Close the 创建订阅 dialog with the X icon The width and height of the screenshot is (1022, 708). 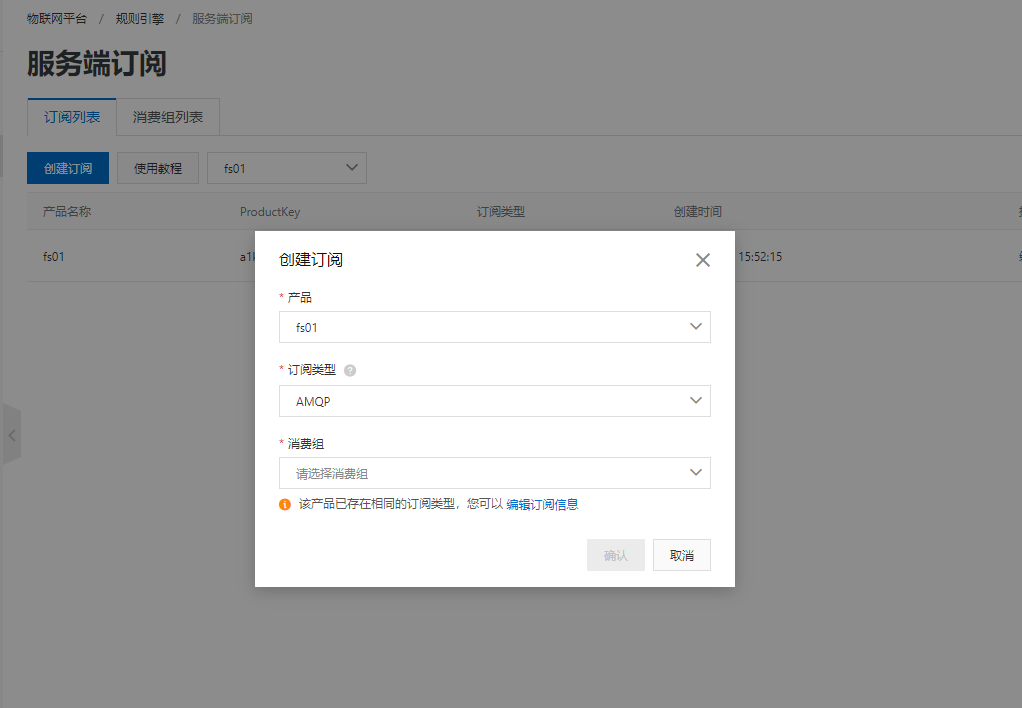point(702,260)
